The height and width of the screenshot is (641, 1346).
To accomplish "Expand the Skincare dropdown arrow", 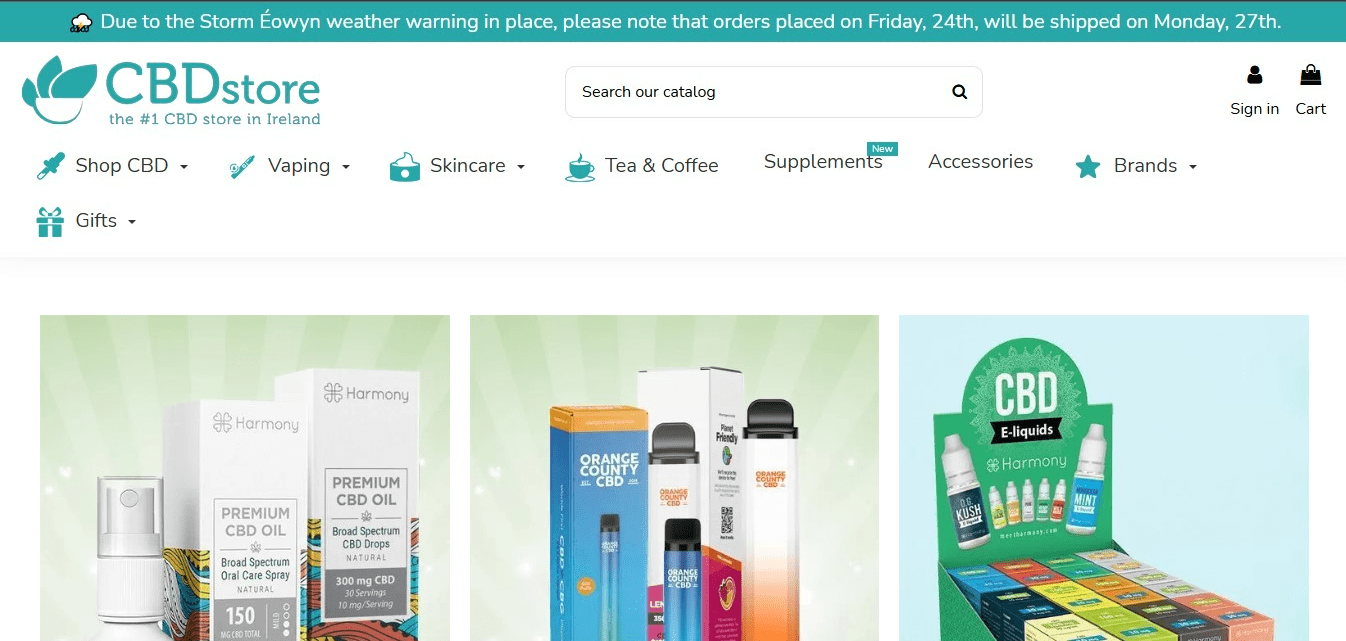I will tap(521, 167).
